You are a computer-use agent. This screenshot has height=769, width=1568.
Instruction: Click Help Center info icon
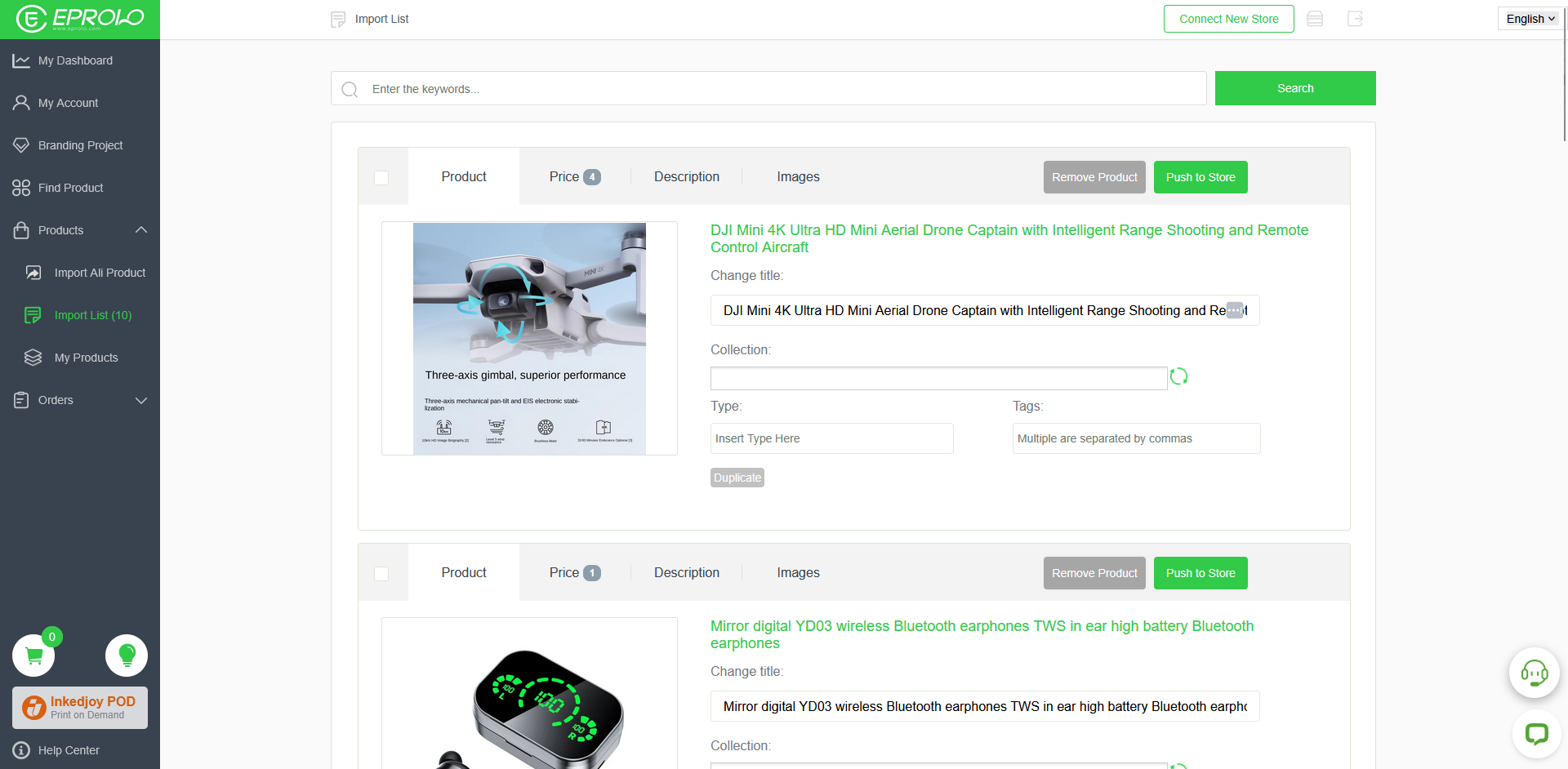[x=21, y=750]
